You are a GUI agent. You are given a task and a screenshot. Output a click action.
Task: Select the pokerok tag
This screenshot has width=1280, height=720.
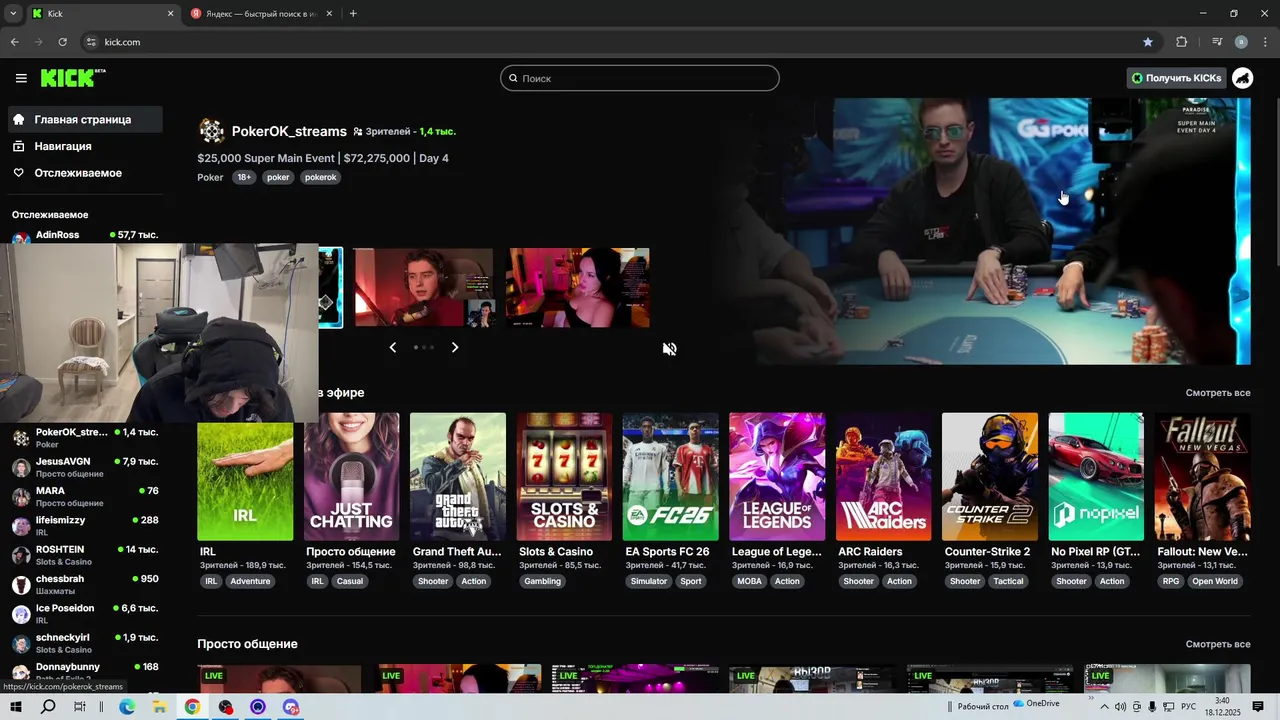coord(320,177)
